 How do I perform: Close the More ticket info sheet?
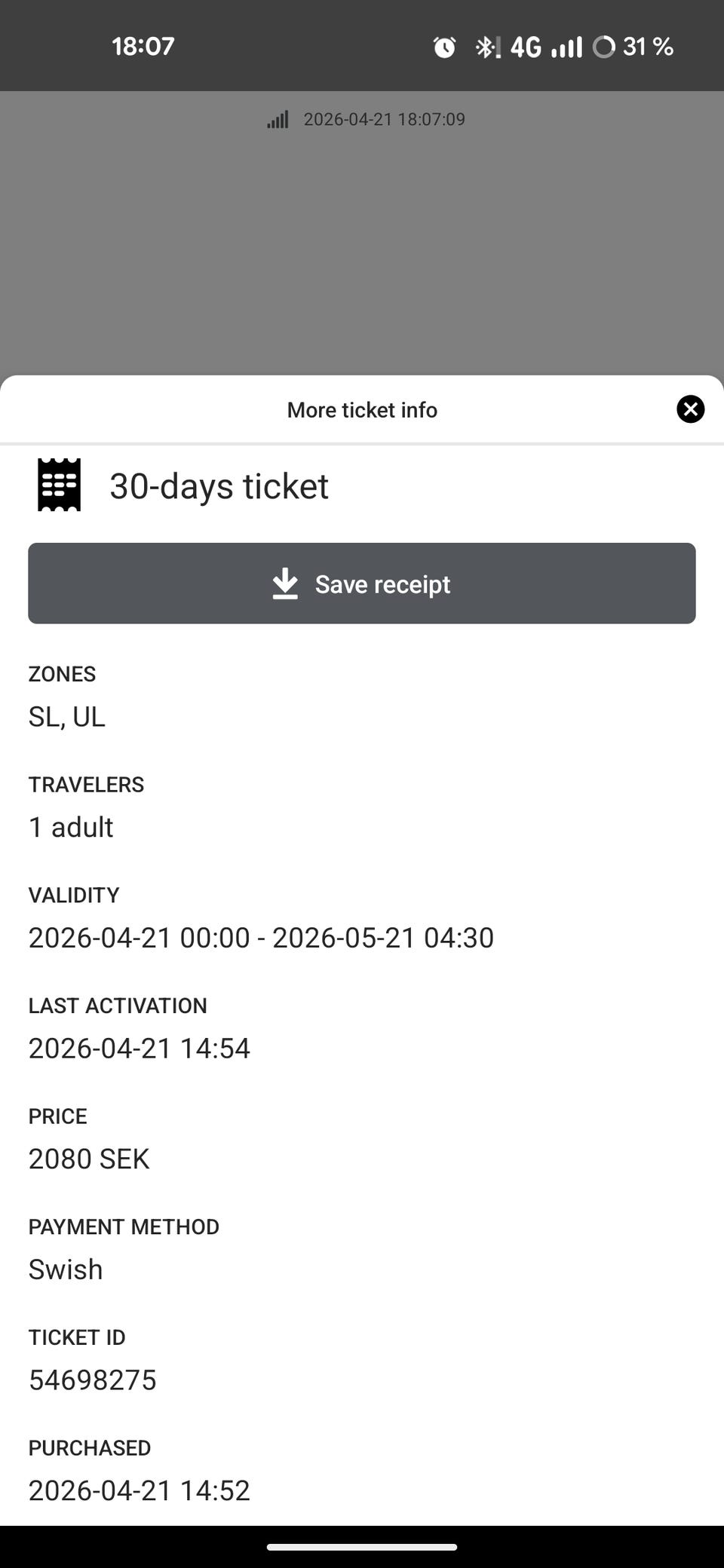[690, 409]
